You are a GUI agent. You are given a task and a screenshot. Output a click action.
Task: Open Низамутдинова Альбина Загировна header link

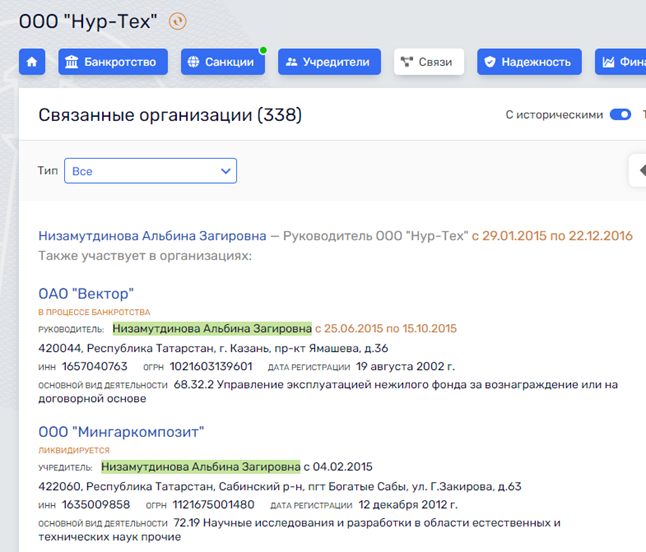152,236
